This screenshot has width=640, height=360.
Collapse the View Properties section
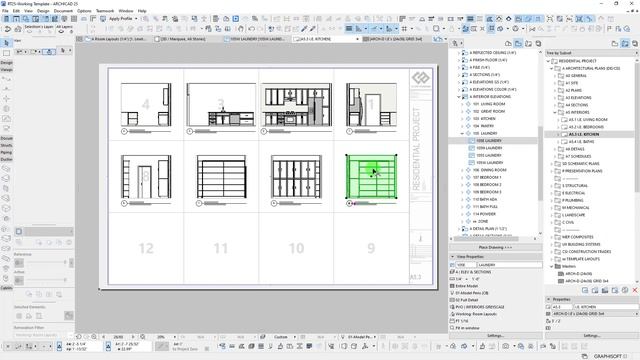[453, 257]
